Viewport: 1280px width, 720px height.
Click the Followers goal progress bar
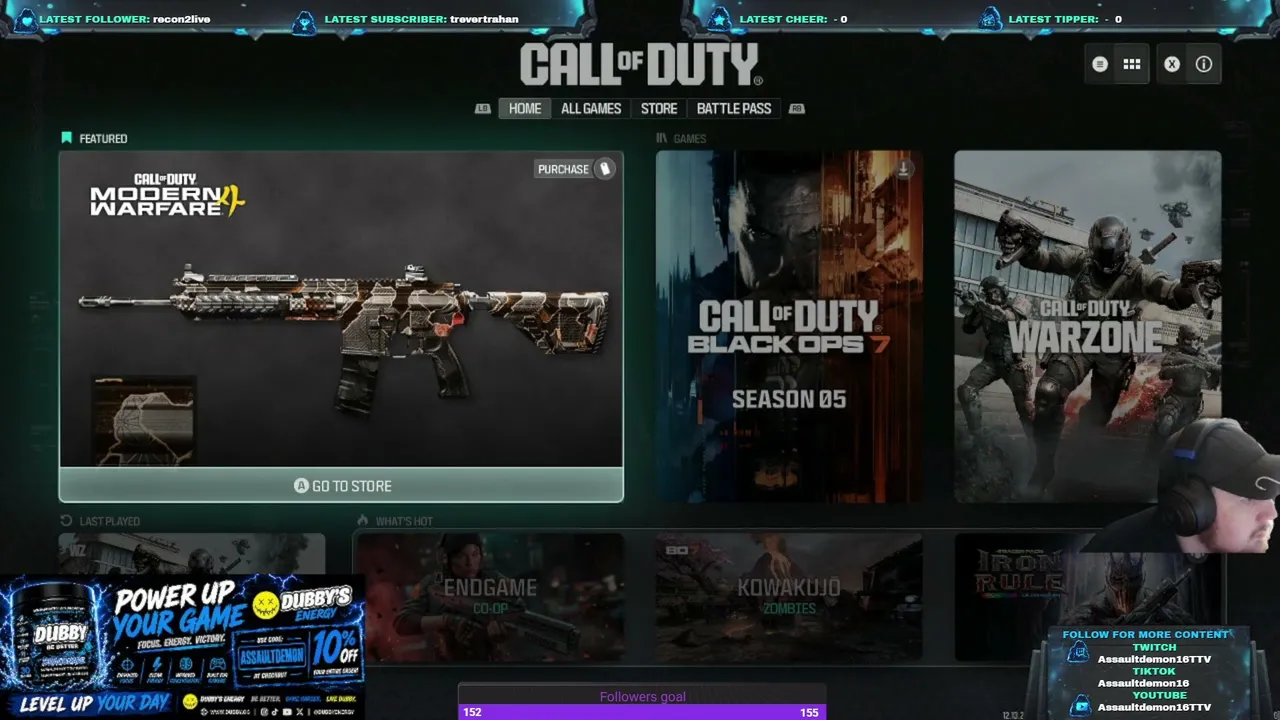click(642, 712)
